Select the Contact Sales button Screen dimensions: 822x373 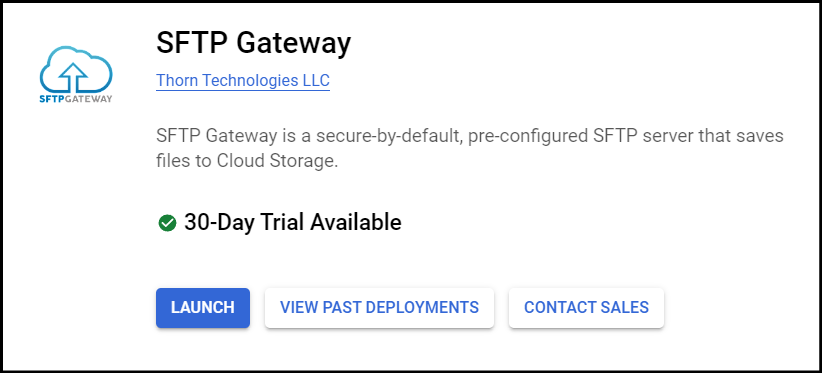pos(587,308)
